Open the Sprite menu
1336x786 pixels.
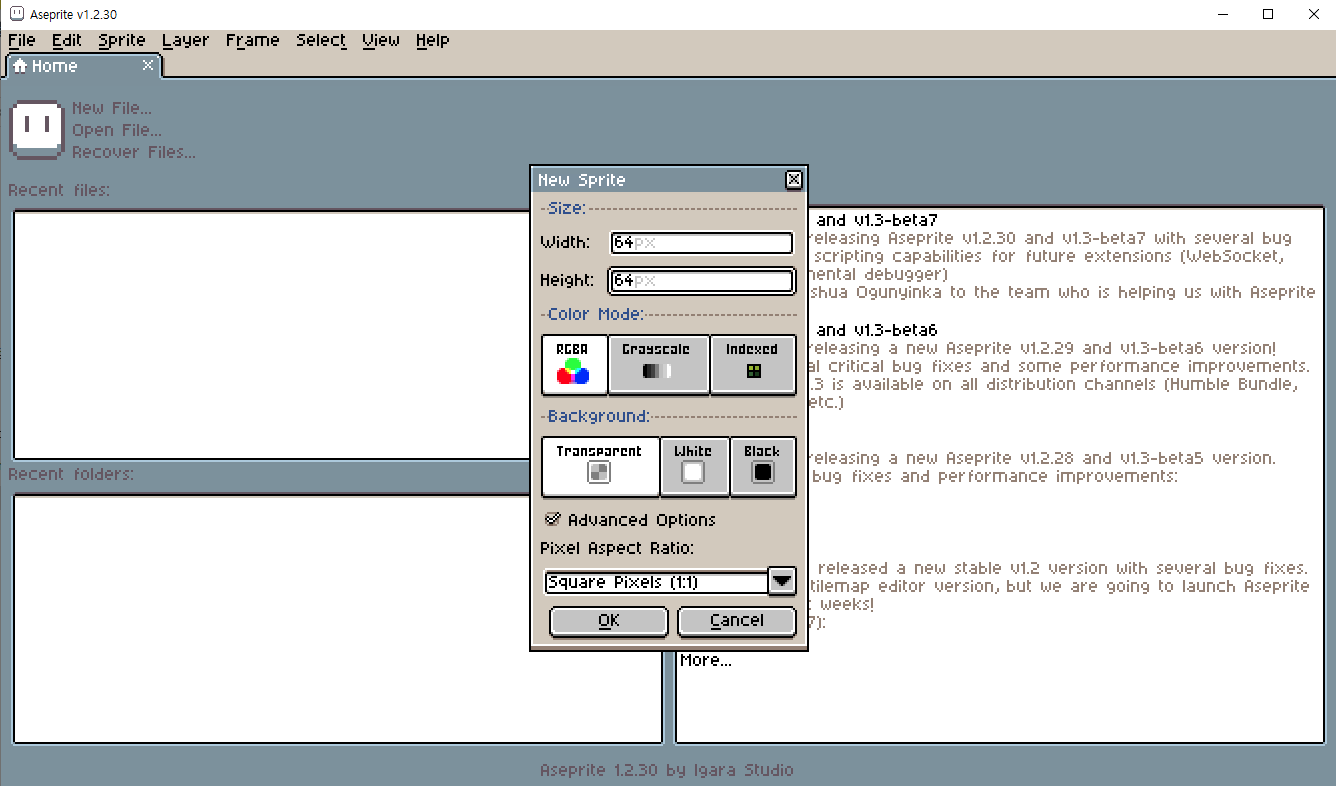122,40
